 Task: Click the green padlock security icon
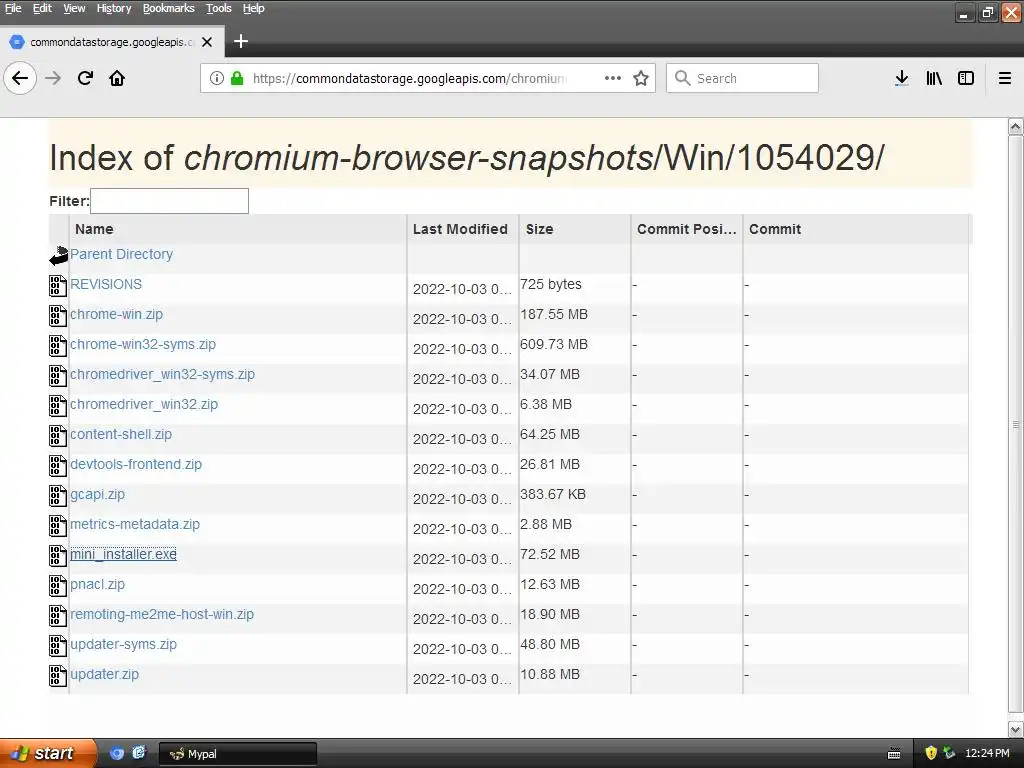tap(237, 78)
